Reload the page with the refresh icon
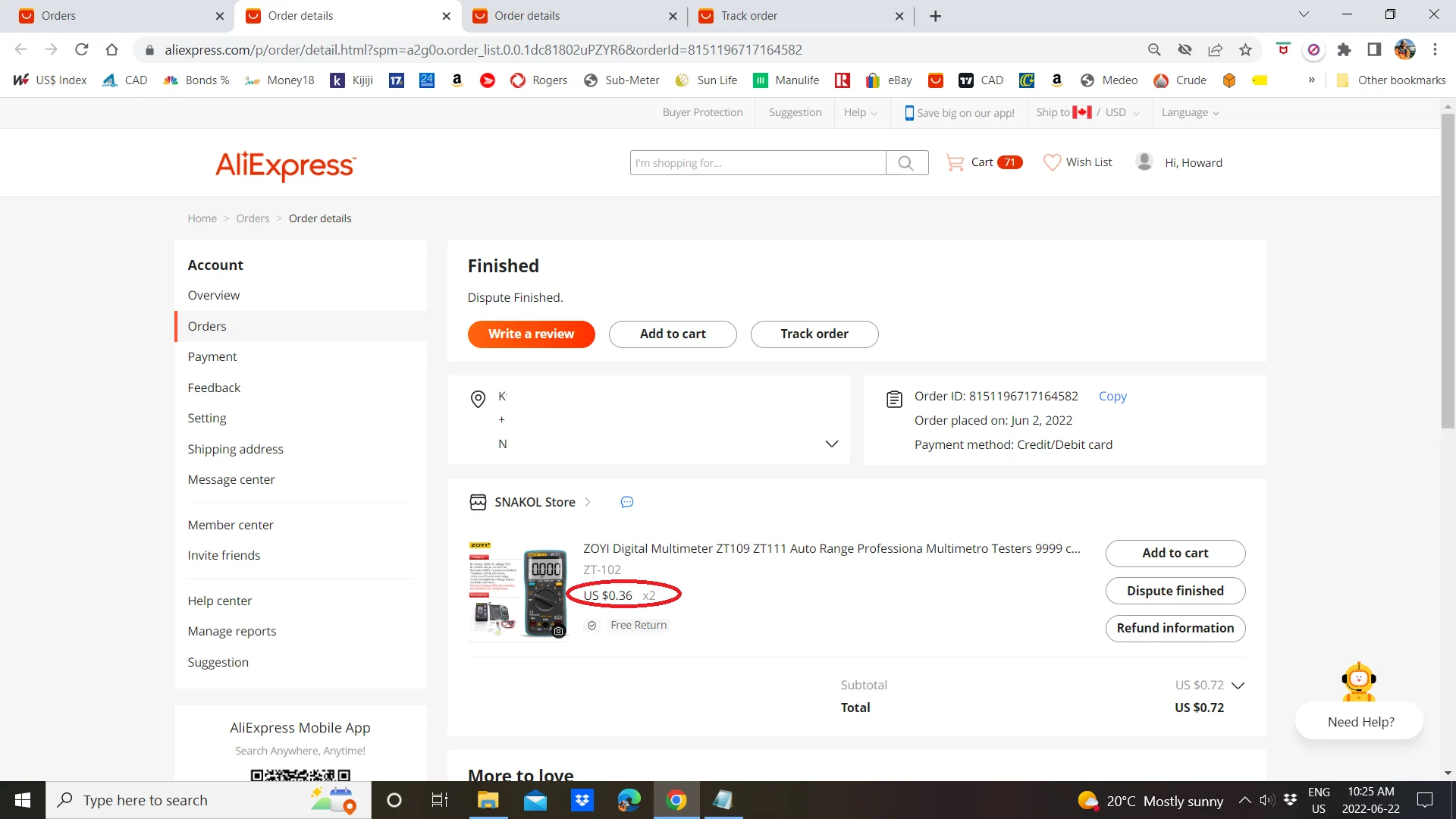Viewport: 1456px width, 819px height. pyautogui.click(x=82, y=50)
